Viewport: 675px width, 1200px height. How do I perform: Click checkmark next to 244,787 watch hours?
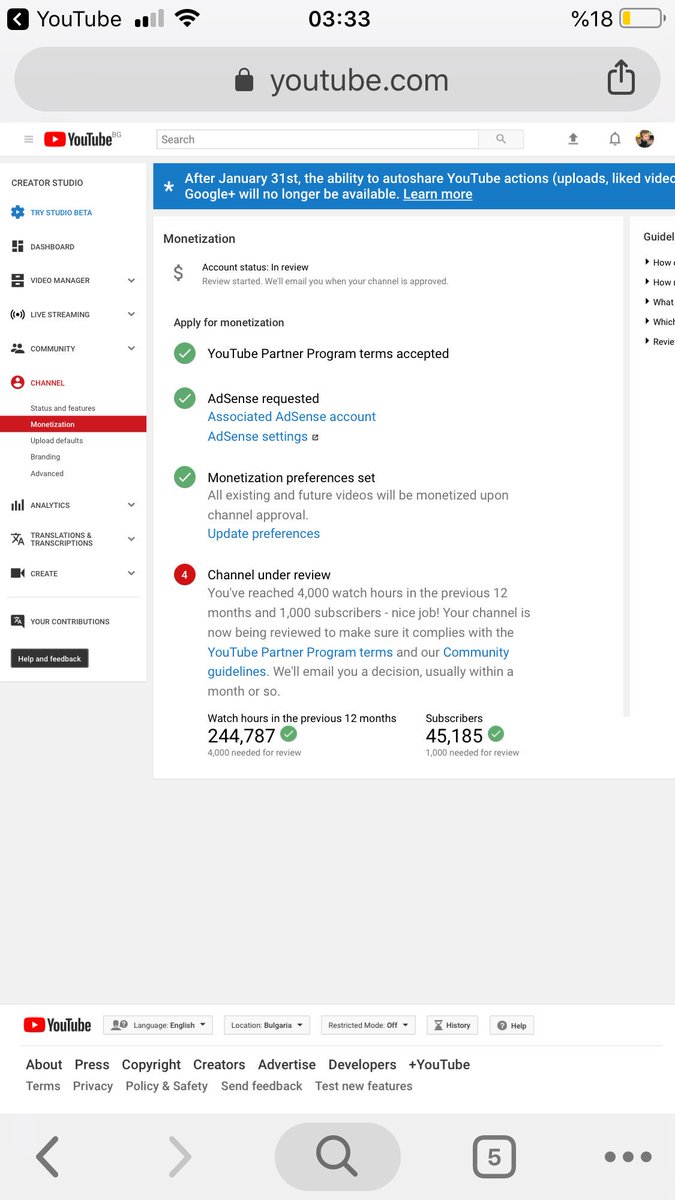coord(289,735)
